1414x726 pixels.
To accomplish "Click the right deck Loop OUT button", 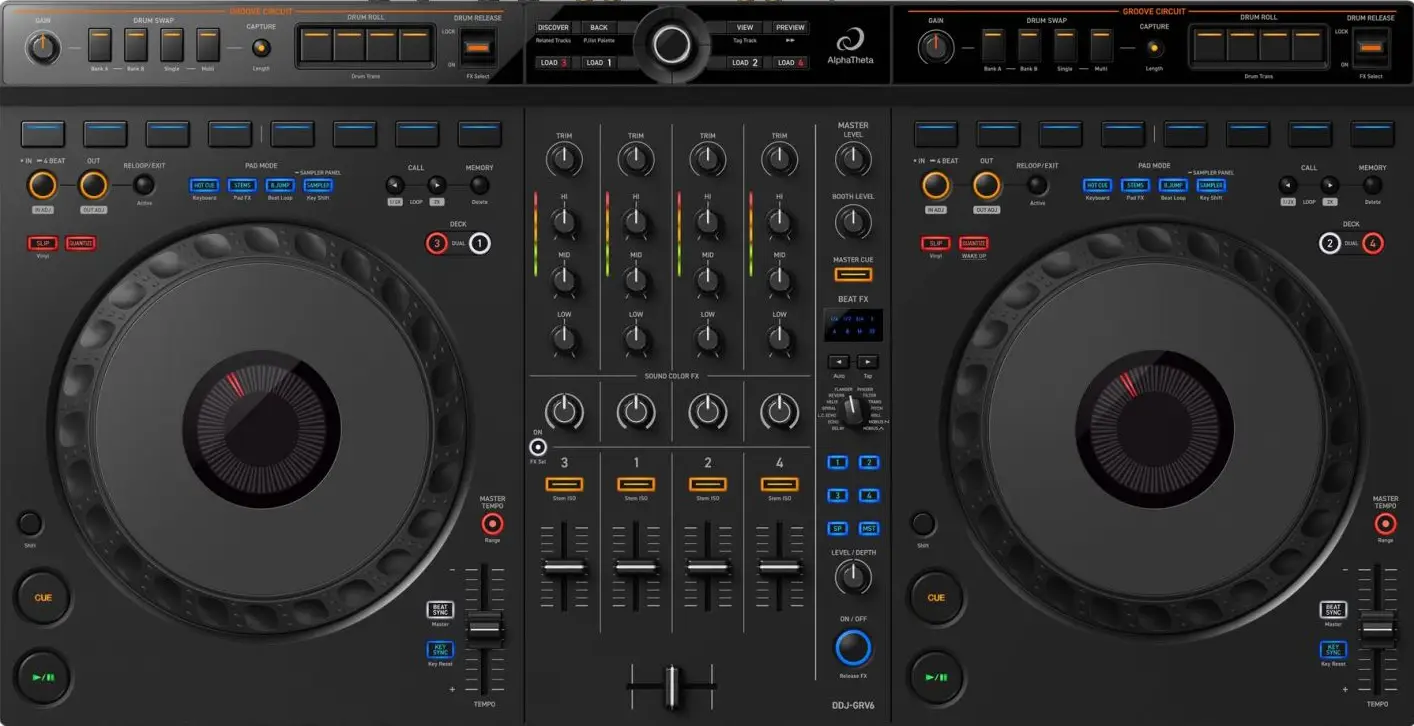I will [986, 185].
